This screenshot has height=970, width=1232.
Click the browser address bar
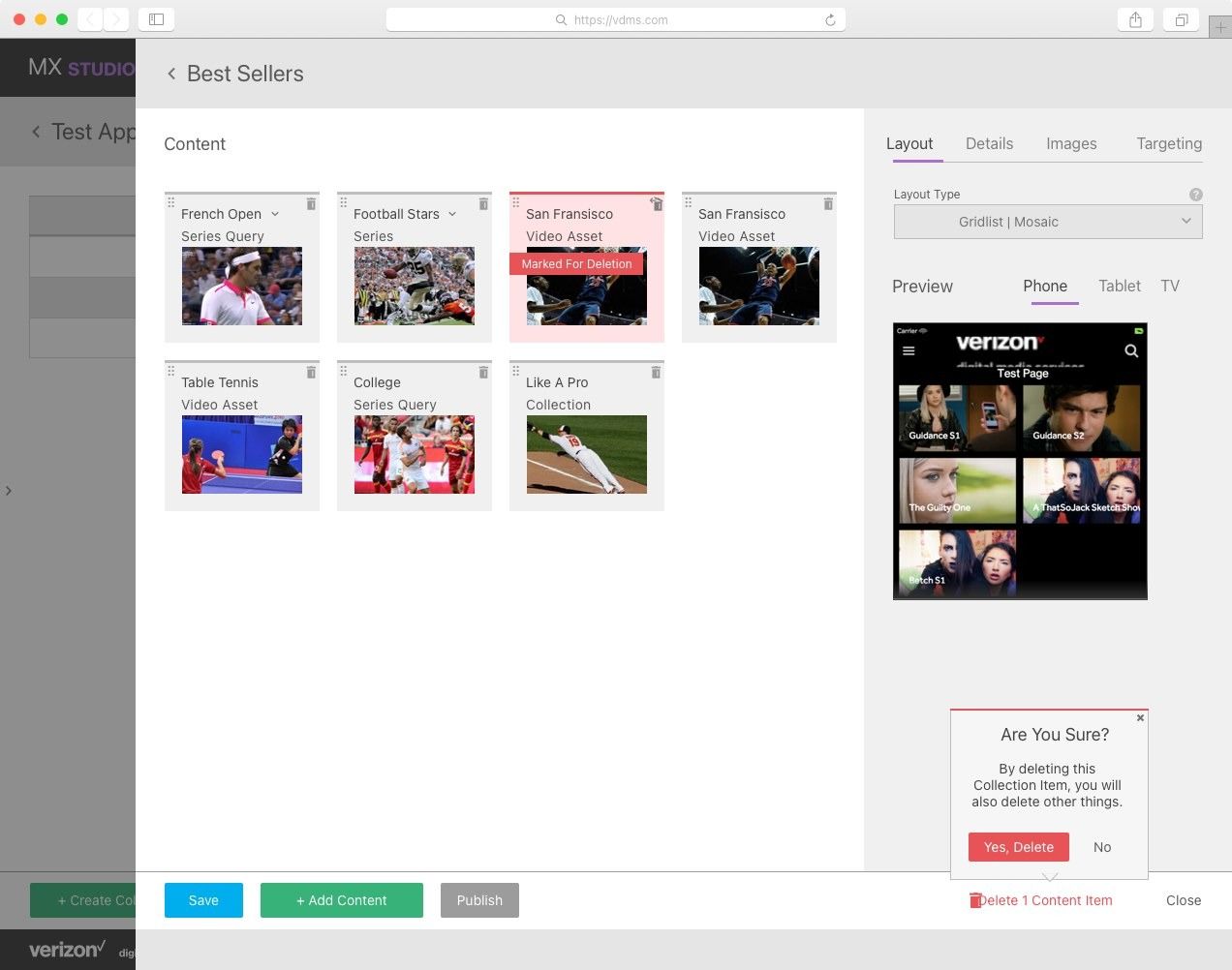616,19
